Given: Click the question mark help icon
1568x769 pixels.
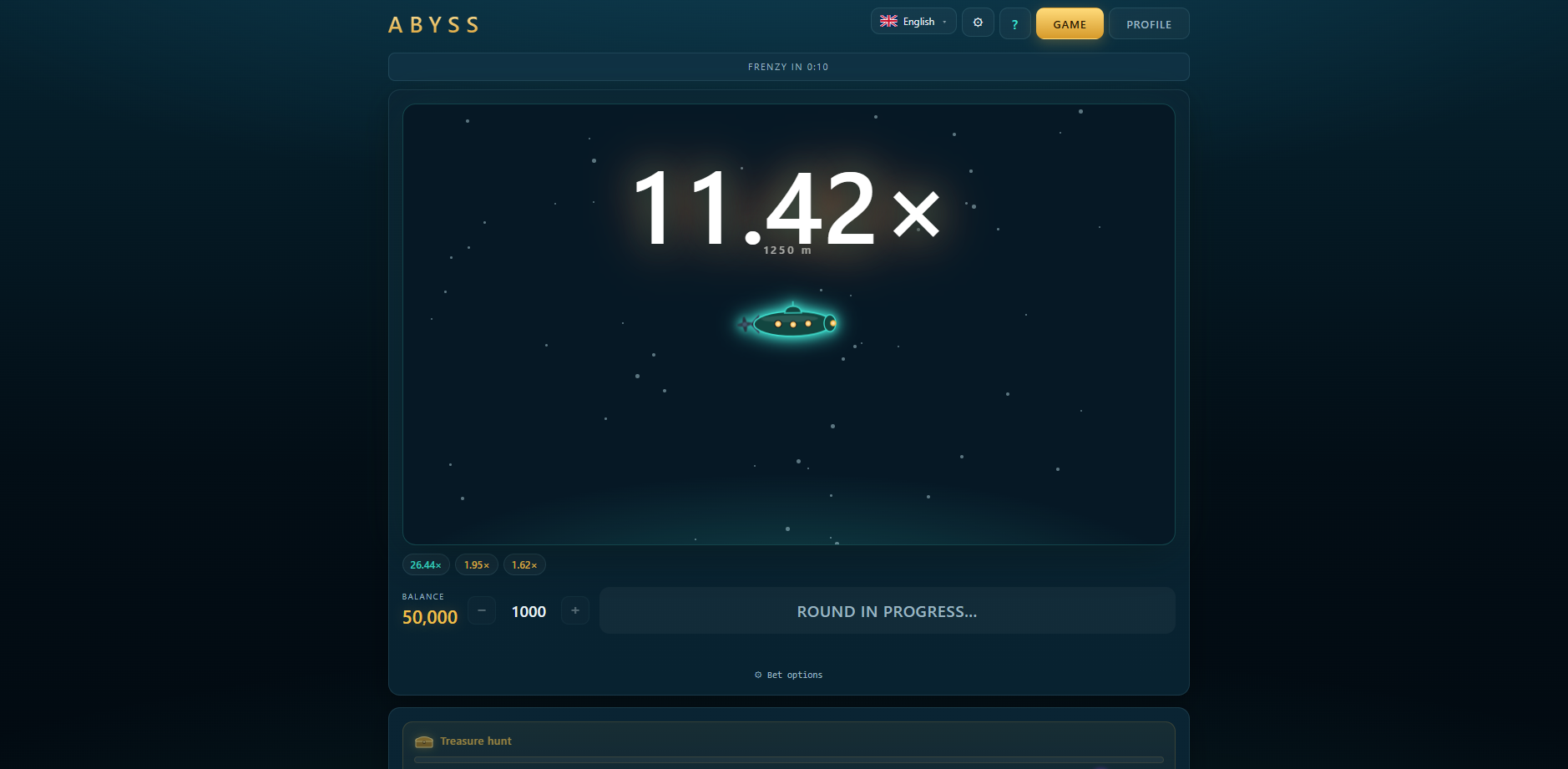Looking at the screenshot, I should [1014, 24].
